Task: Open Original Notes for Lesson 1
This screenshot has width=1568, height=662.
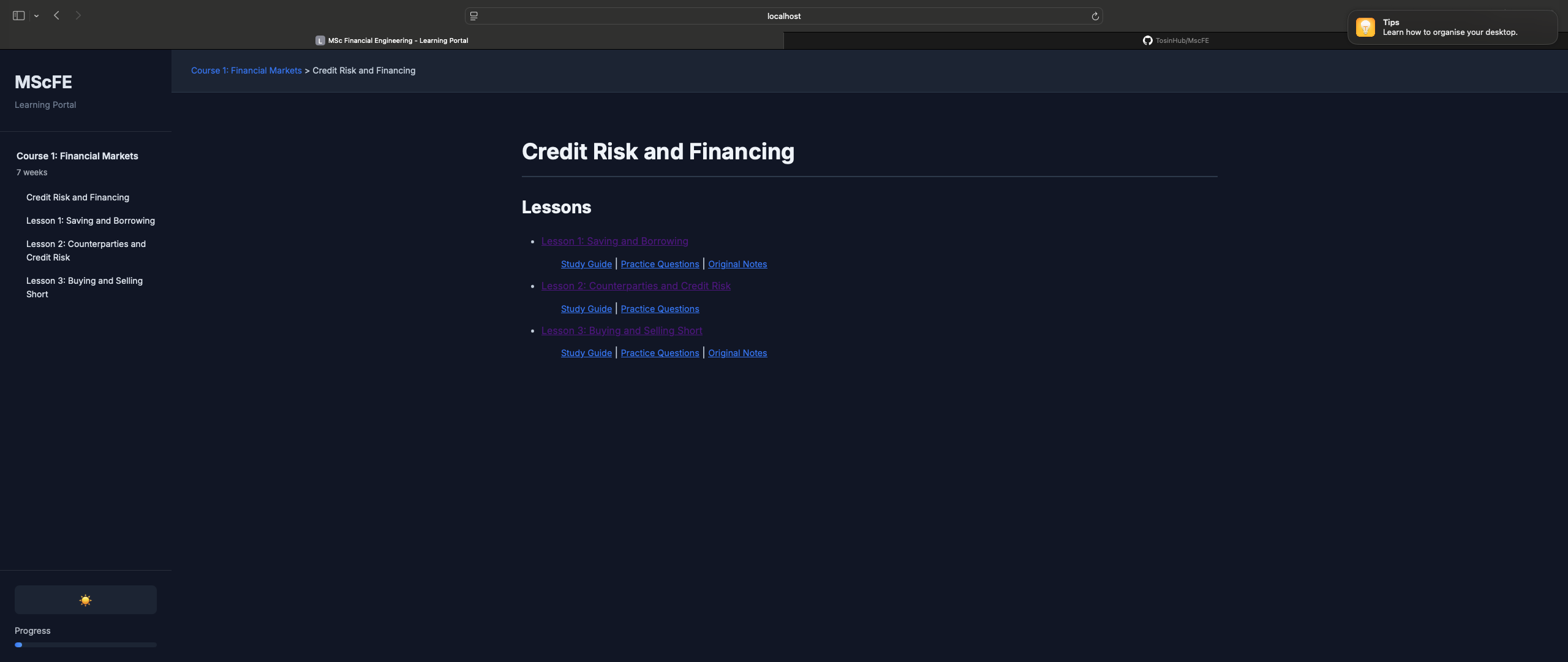Action: coord(737,264)
